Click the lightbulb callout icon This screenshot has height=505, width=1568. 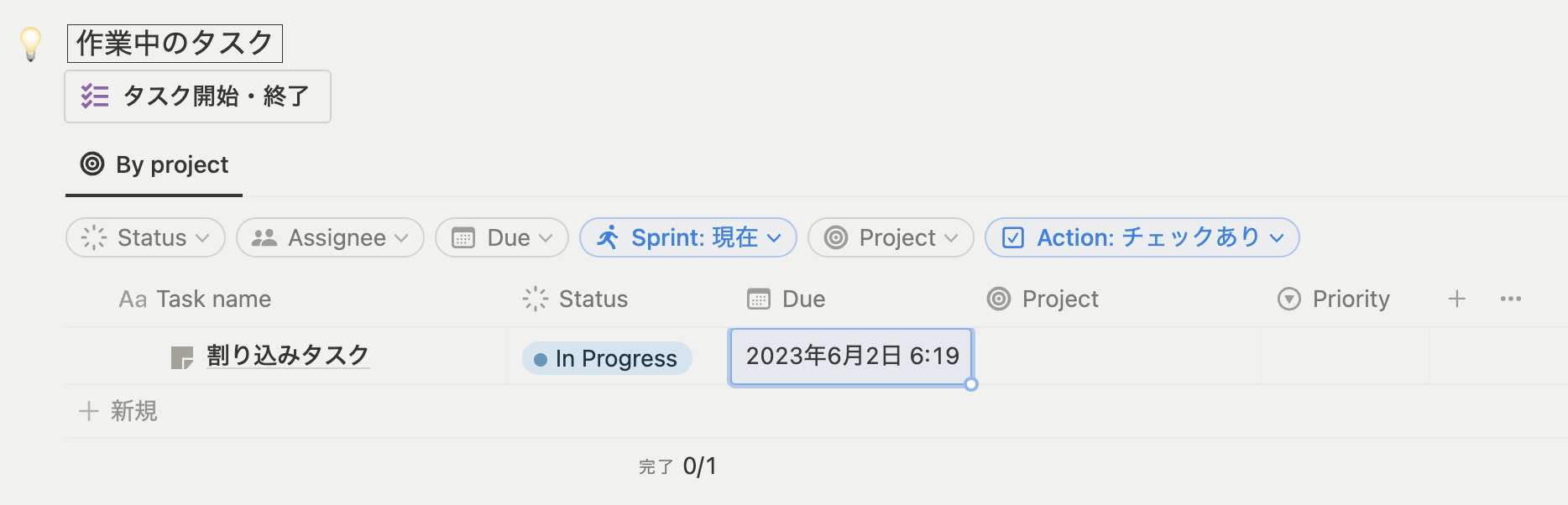[x=31, y=44]
